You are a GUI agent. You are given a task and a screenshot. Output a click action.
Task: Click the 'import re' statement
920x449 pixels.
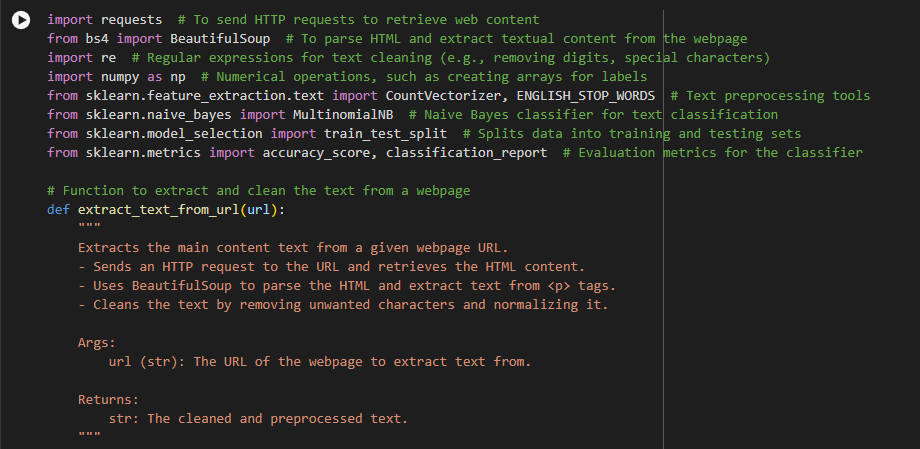(82, 58)
